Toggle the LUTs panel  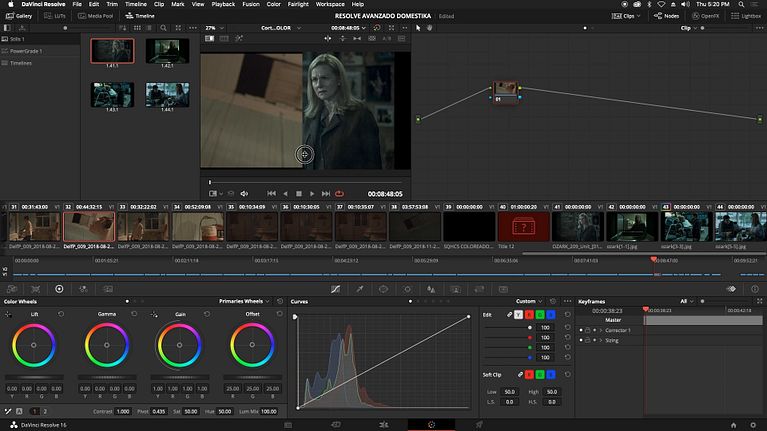point(55,16)
